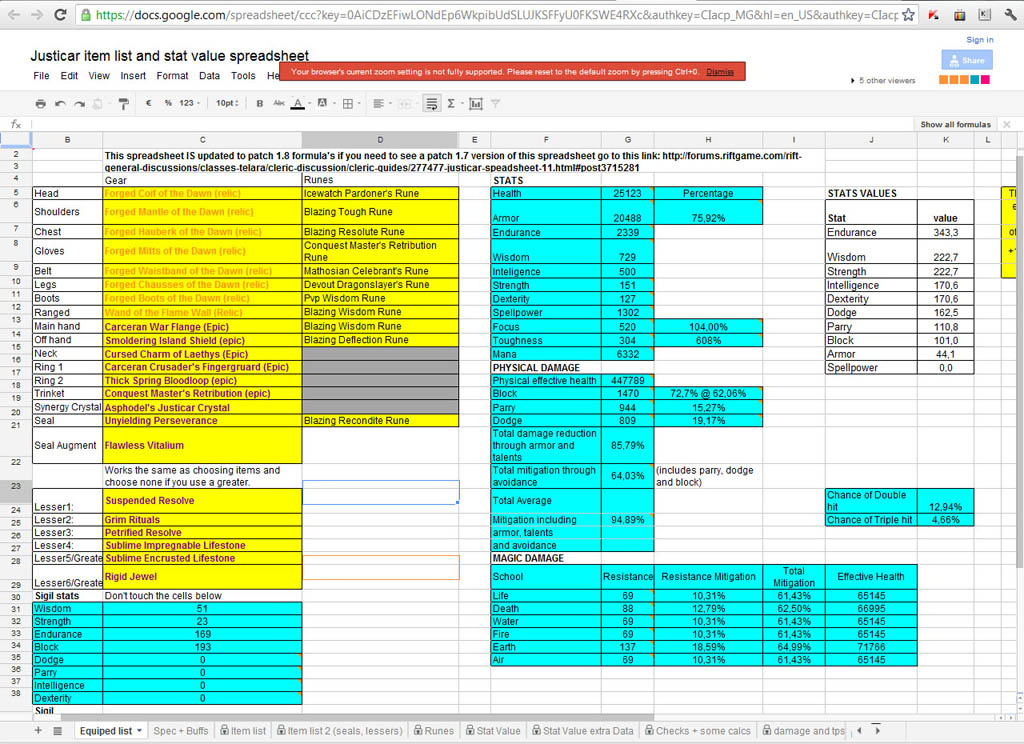1024x744 pixels.
Task: Click the horizontal align icon
Action: [x=378, y=103]
